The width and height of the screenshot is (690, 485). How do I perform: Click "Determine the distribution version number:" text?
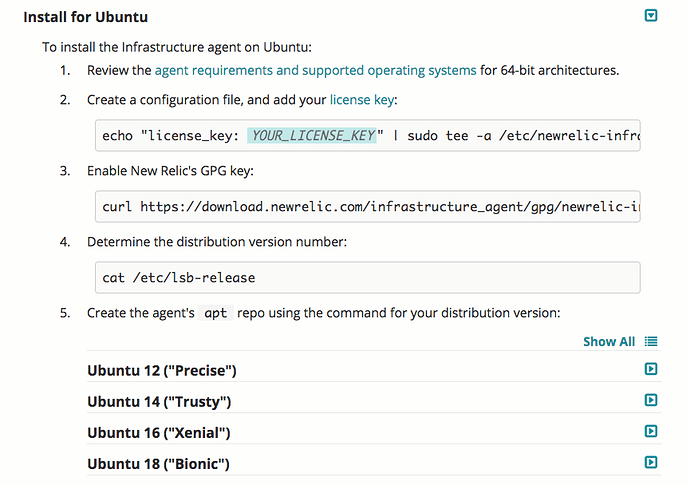click(217, 242)
